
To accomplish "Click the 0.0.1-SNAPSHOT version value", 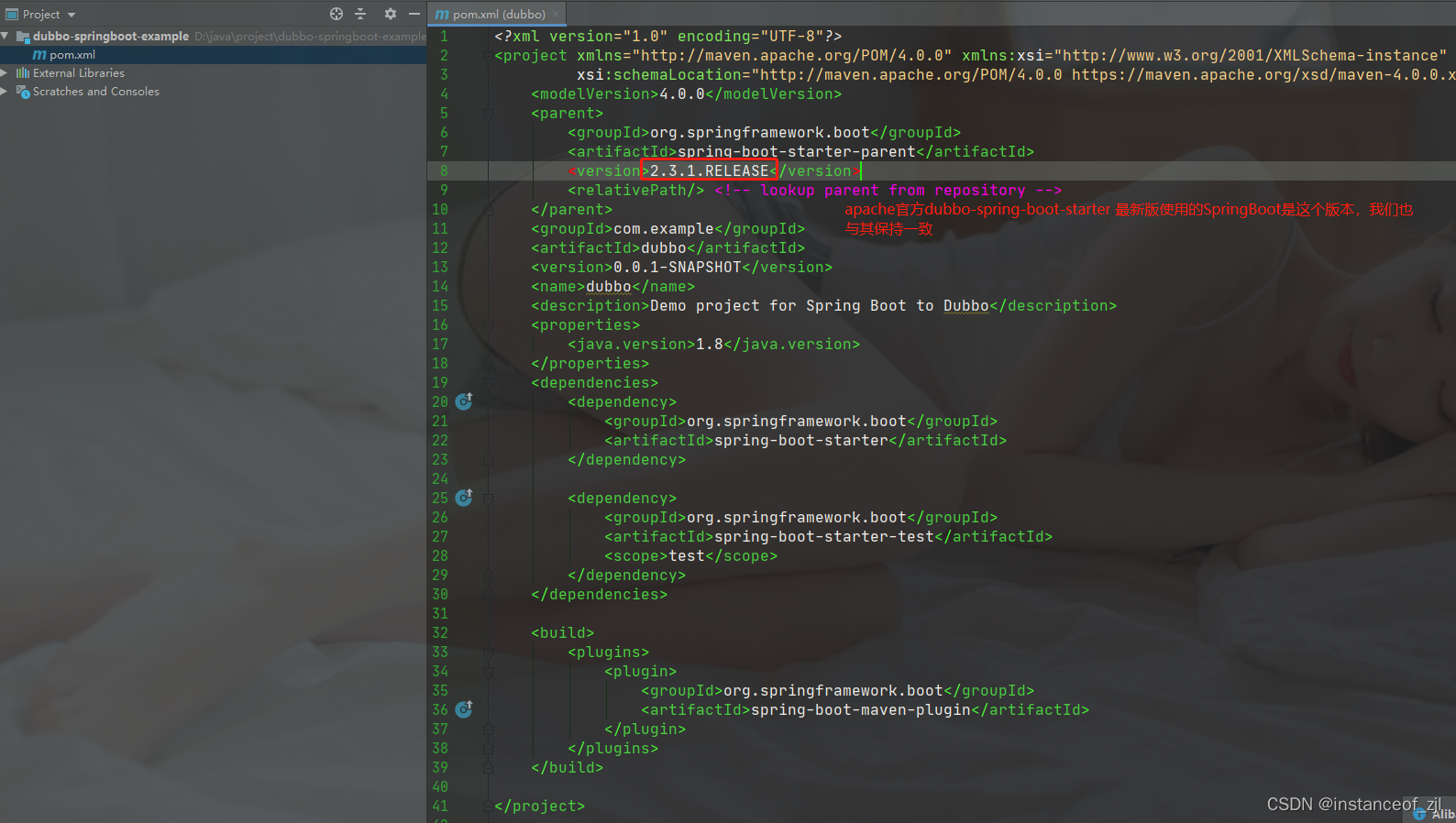I will pos(678,267).
